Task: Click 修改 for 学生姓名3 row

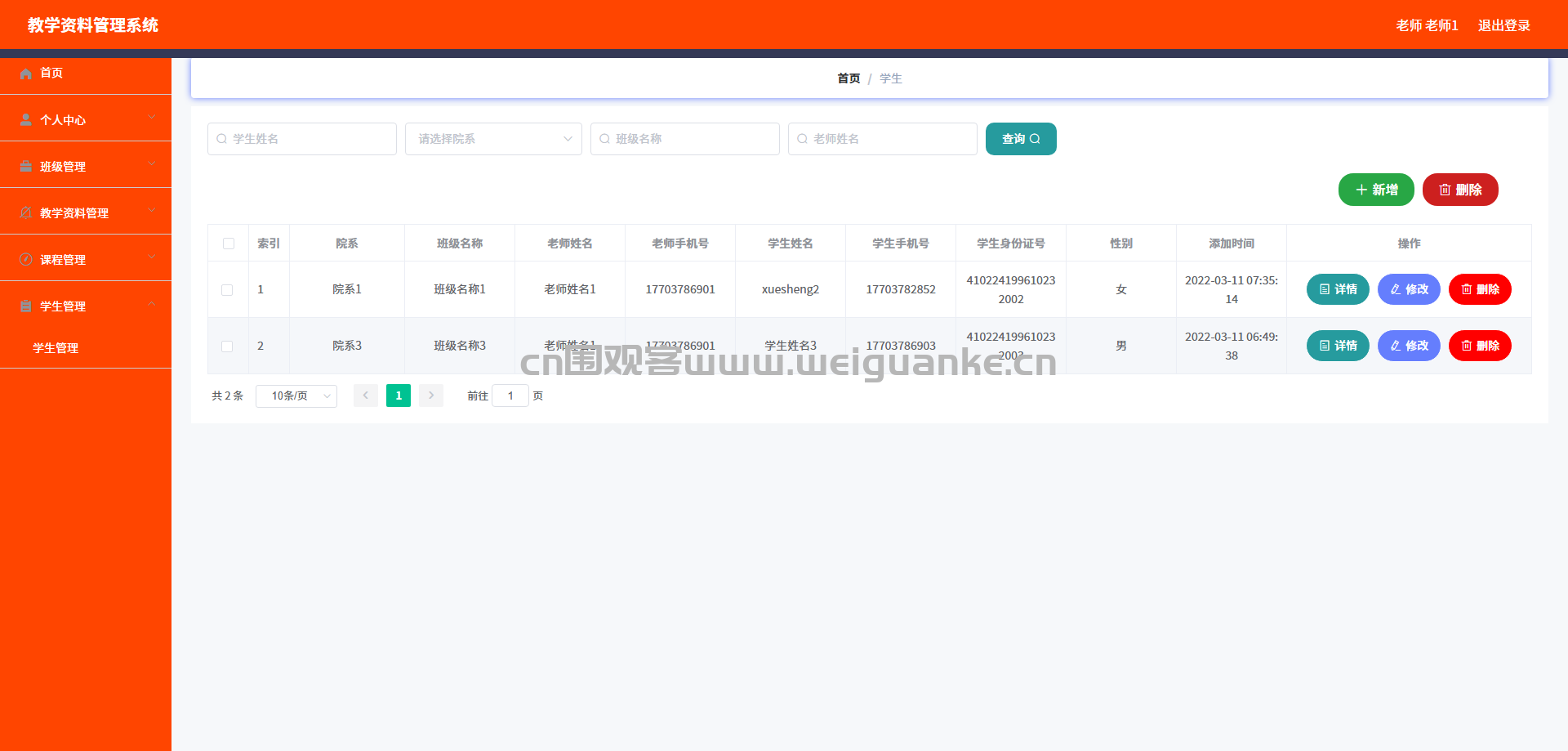Action: pos(1409,346)
